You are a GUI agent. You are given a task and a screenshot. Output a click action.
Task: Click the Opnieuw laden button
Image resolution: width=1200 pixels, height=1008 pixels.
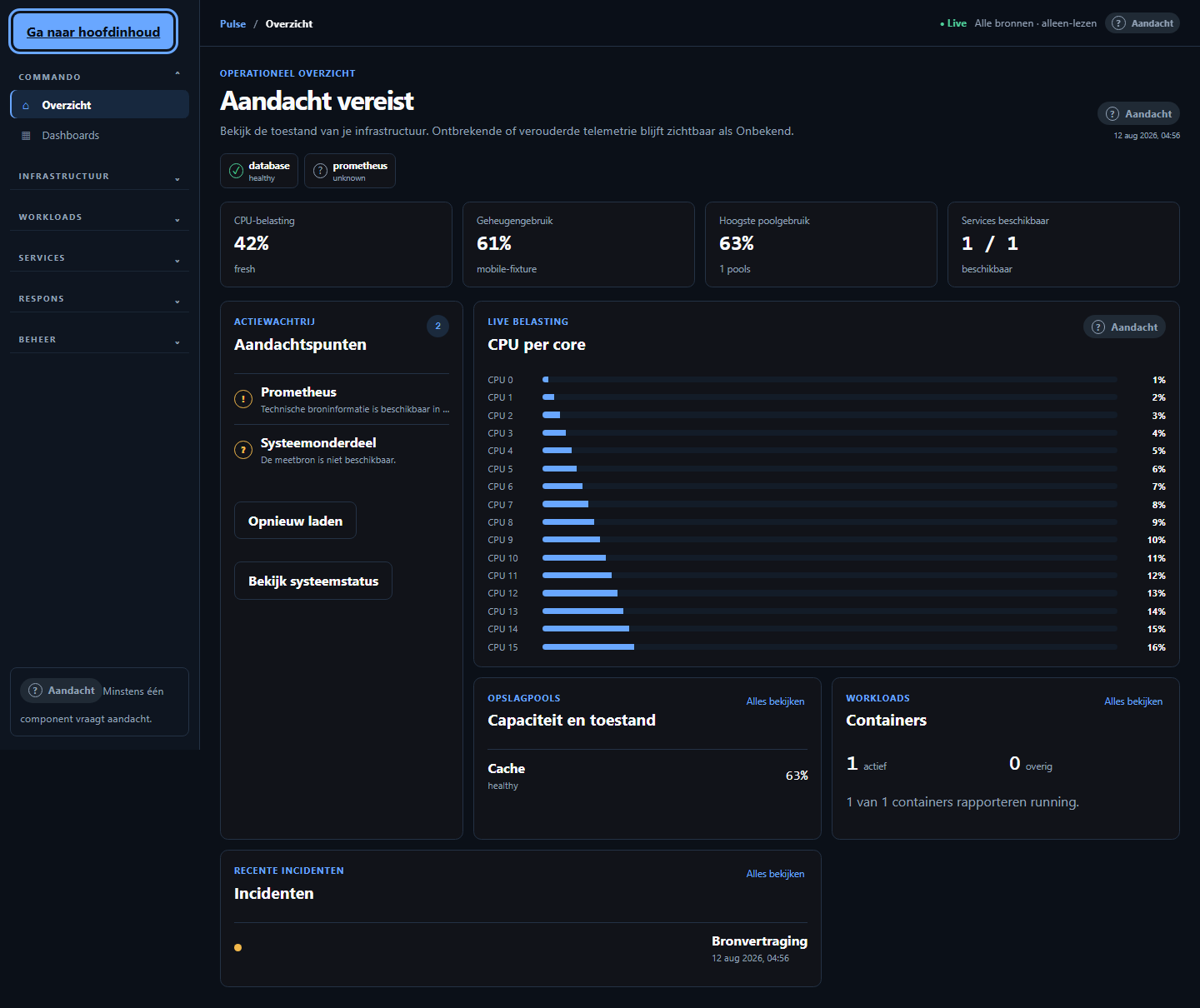[x=295, y=521]
